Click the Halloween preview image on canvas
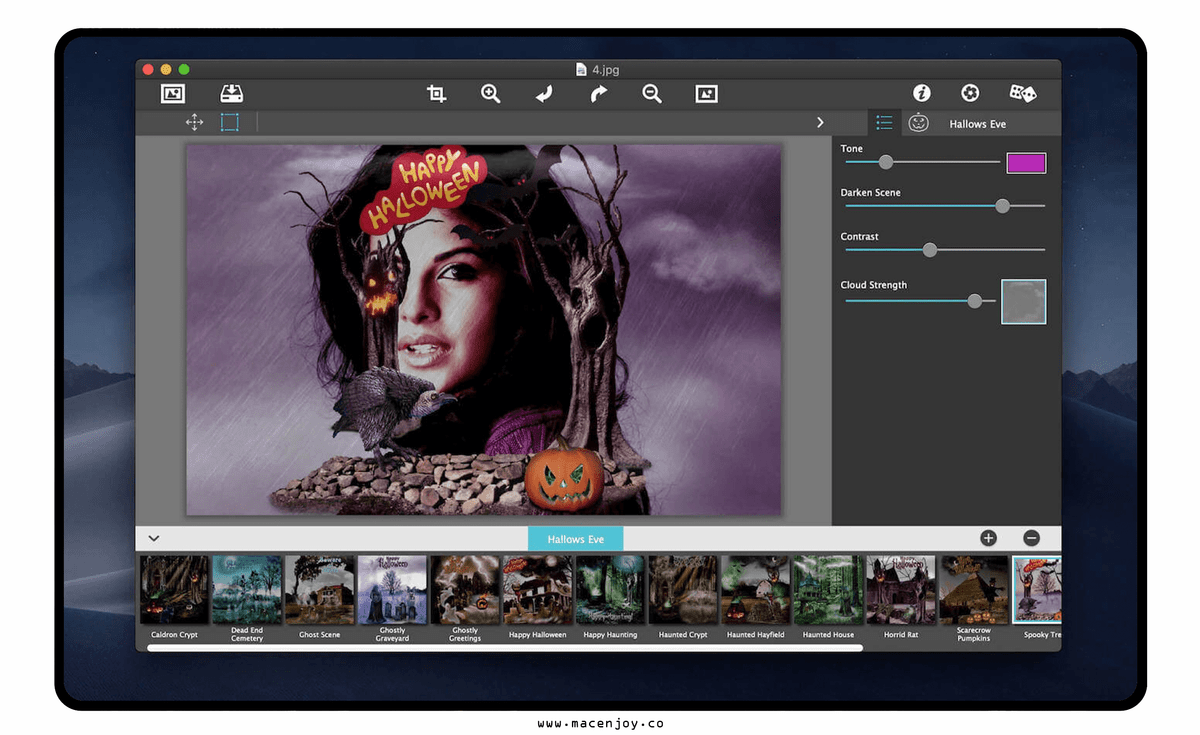Screen dimensions: 1200x735 tap(484, 330)
